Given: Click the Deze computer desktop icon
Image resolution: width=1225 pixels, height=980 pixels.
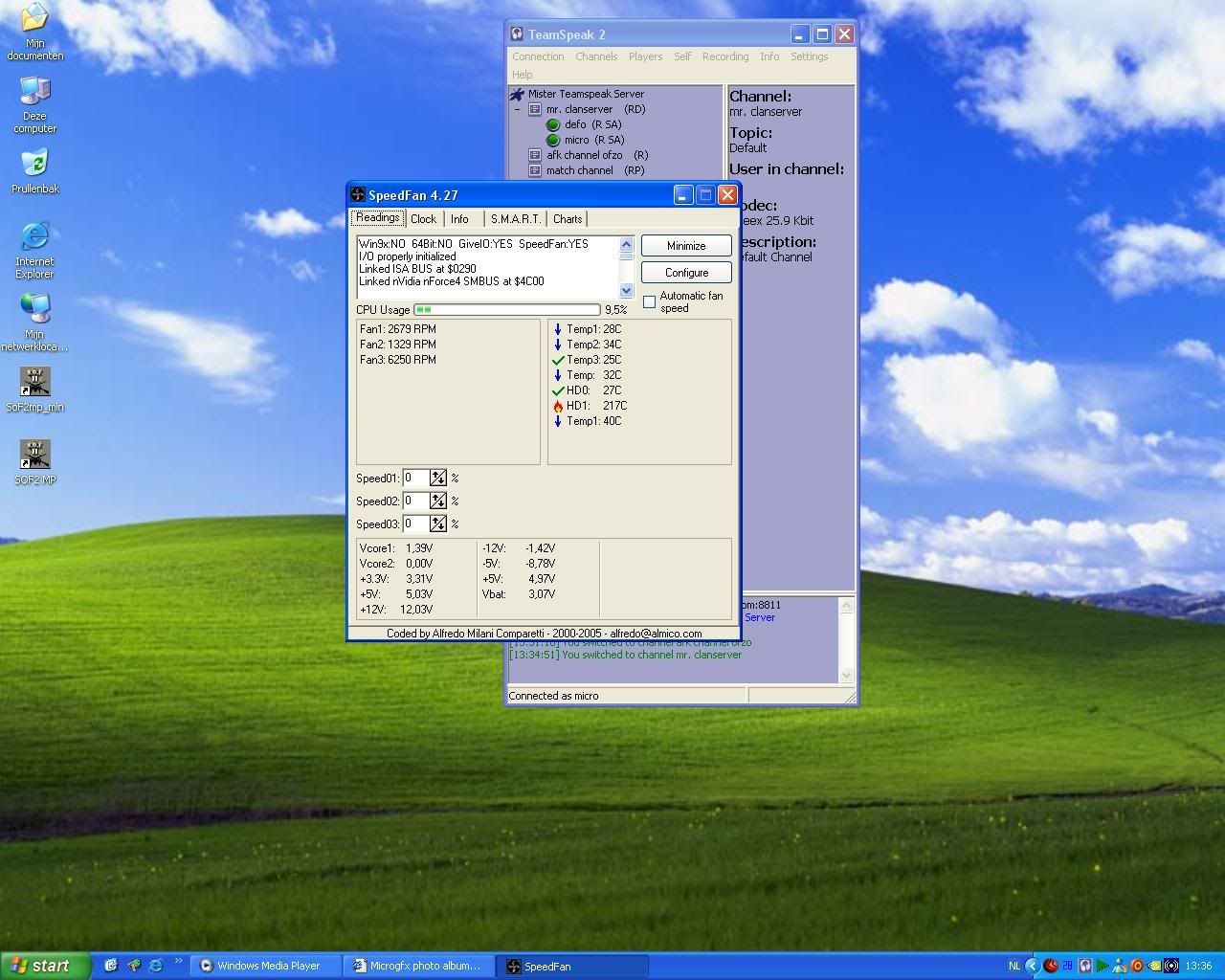Looking at the screenshot, I should pyautogui.click(x=34, y=92).
